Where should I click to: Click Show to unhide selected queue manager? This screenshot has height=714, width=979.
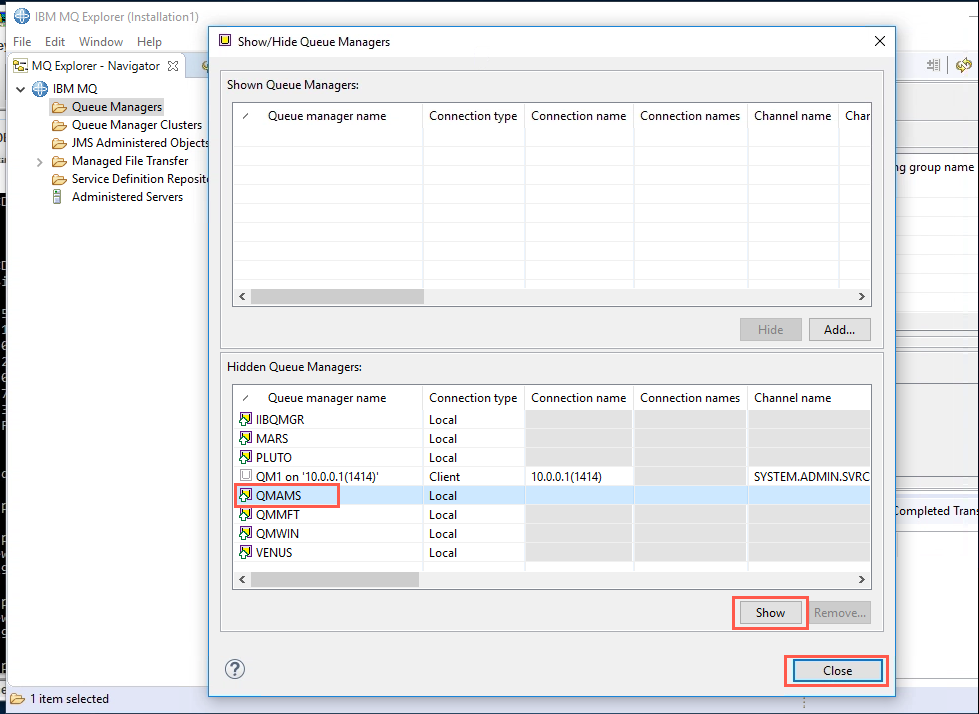pos(770,613)
